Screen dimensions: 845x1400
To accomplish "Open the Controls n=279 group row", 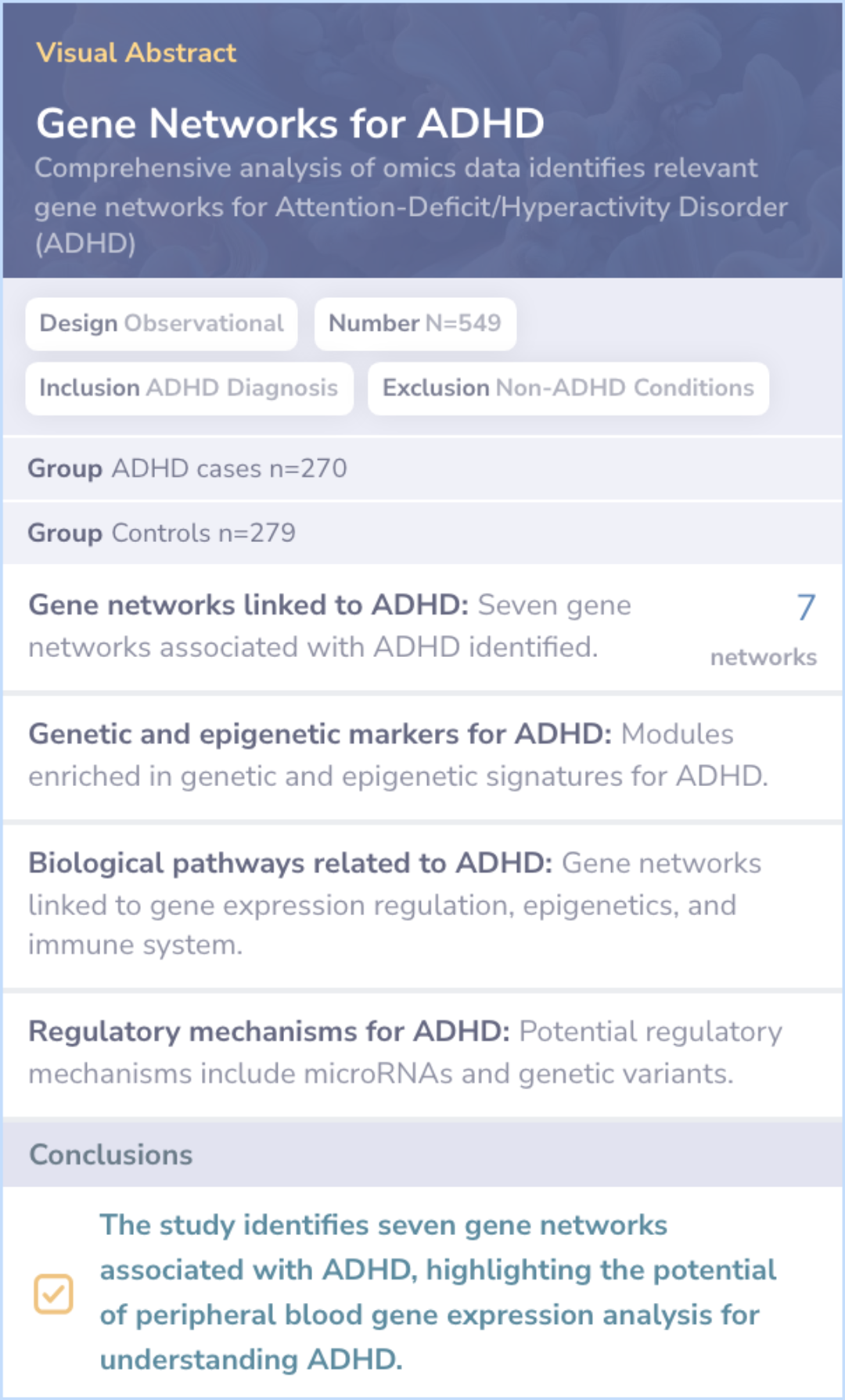I will [x=422, y=533].
